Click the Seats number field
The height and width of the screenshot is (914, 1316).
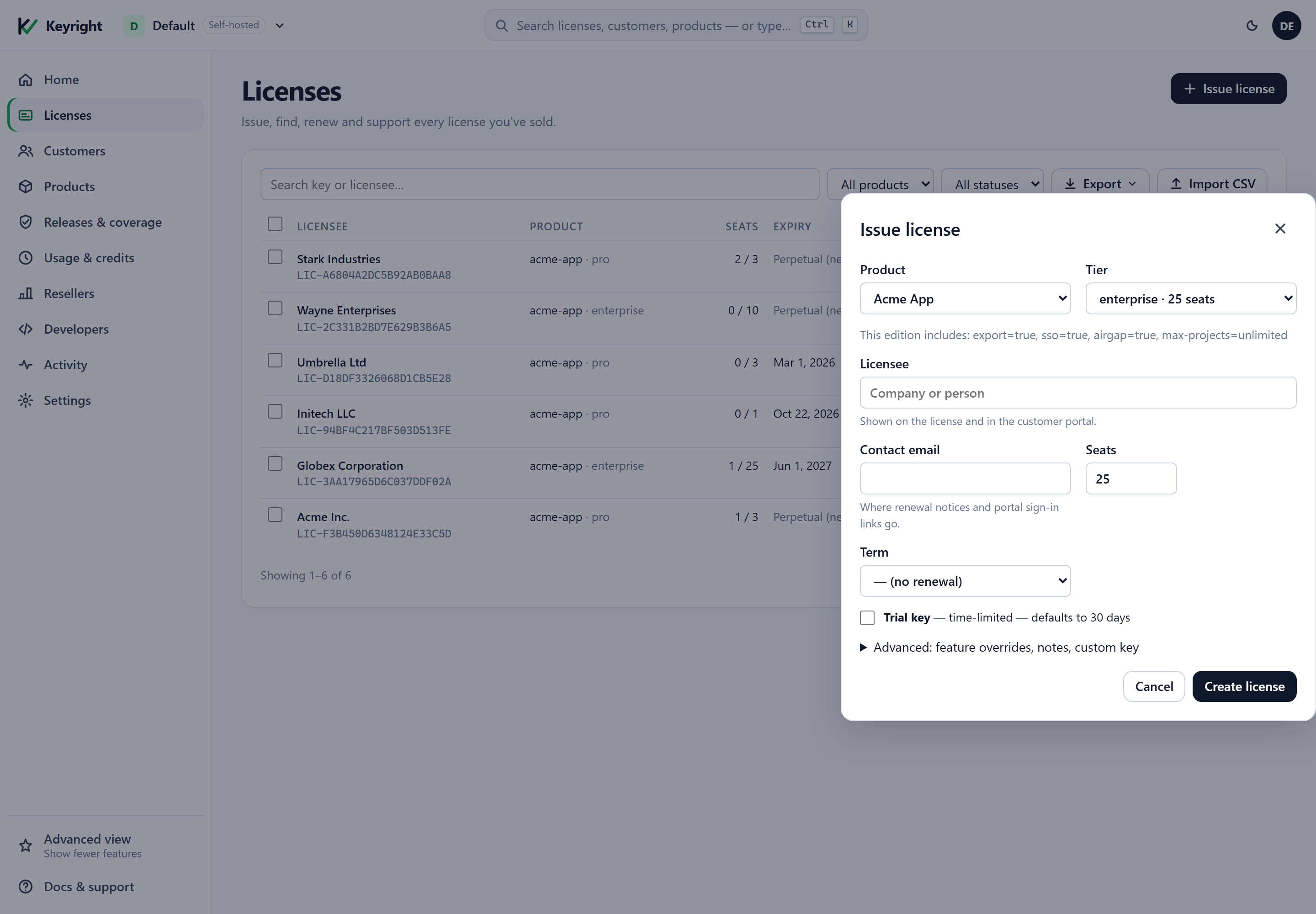click(x=1131, y=479)
